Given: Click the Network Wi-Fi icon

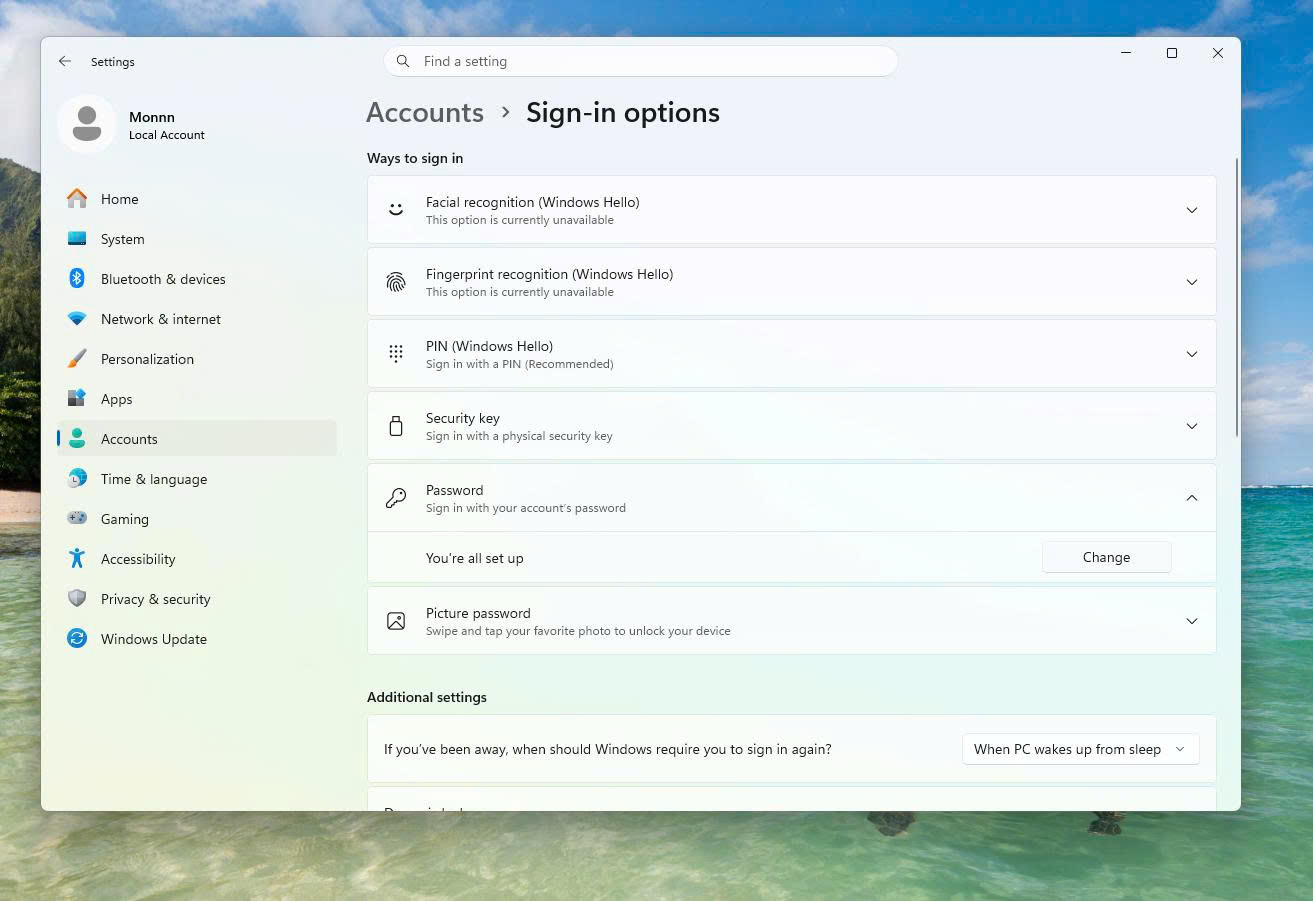Looking at the screenshot, I should click(x=77, y=319).
